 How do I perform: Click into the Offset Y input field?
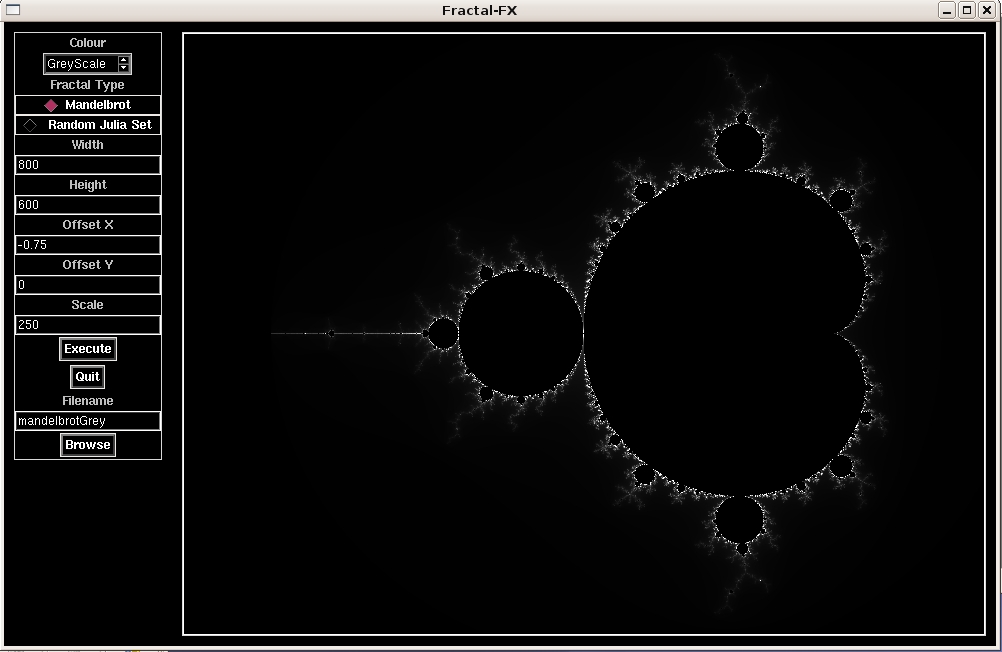coord(88,285)
